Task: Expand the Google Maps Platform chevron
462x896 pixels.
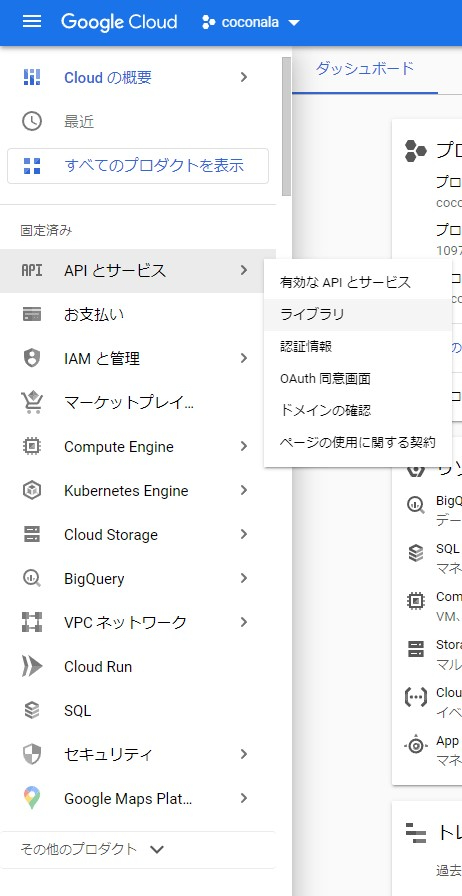Action: tap(244, 798)
